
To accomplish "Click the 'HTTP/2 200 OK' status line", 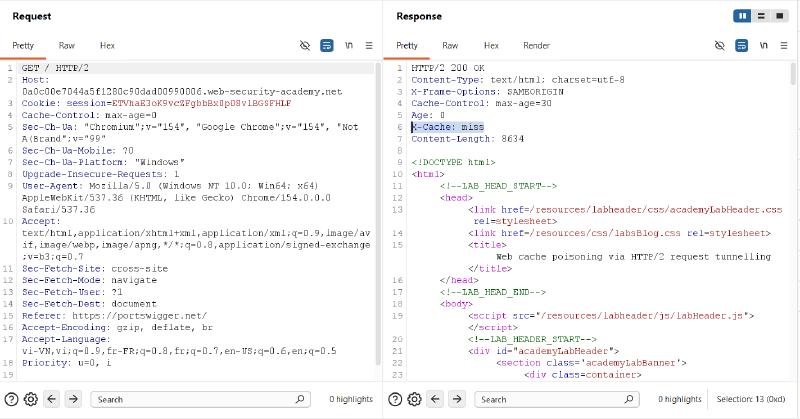I will coord(448,68).
